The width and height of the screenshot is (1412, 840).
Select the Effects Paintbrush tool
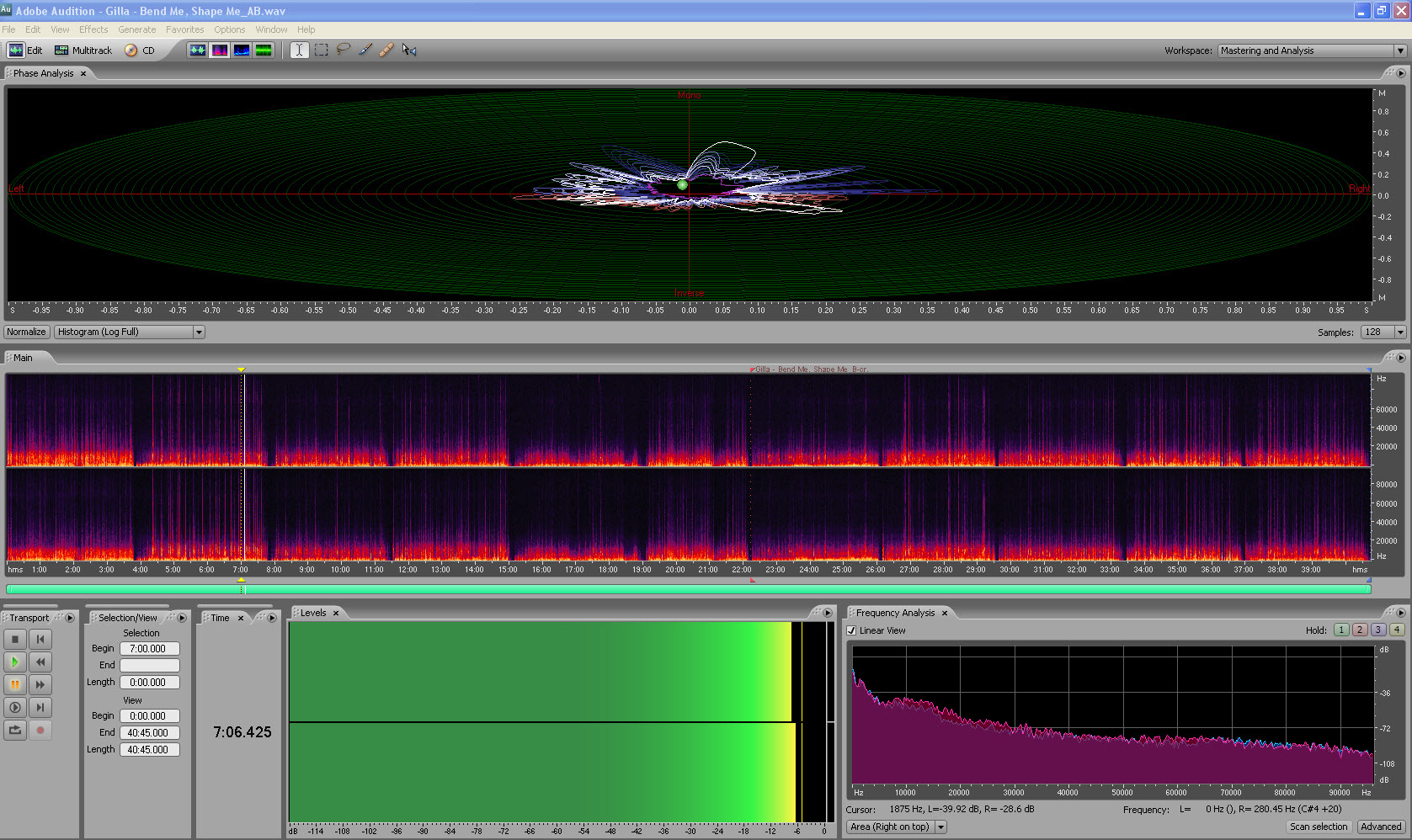pyautogui.click(x=365, y=50)
